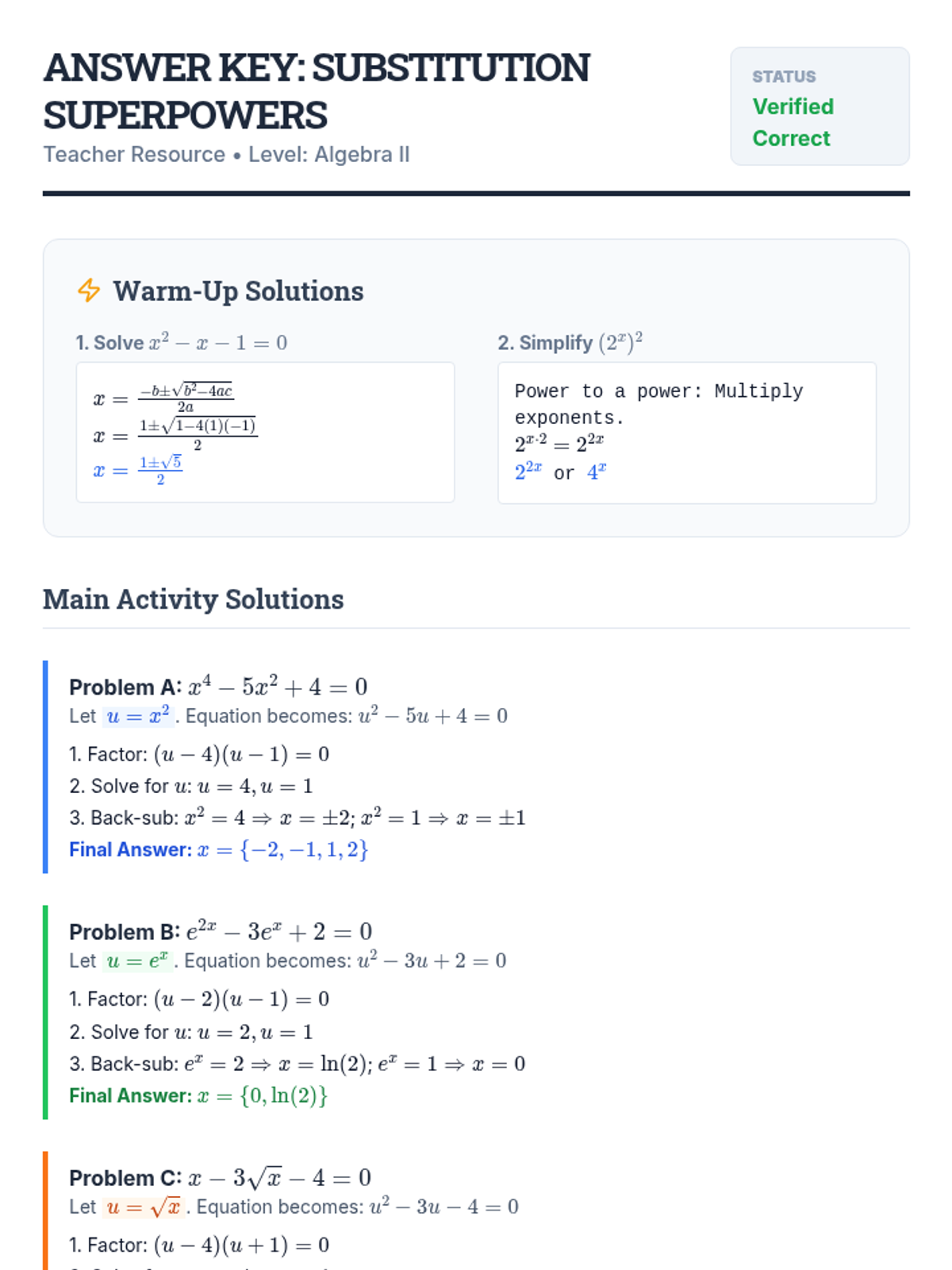Click the lightning bolt Warm-Up icon
Screen dimensions: 952x1270
(x=89, y=291)
